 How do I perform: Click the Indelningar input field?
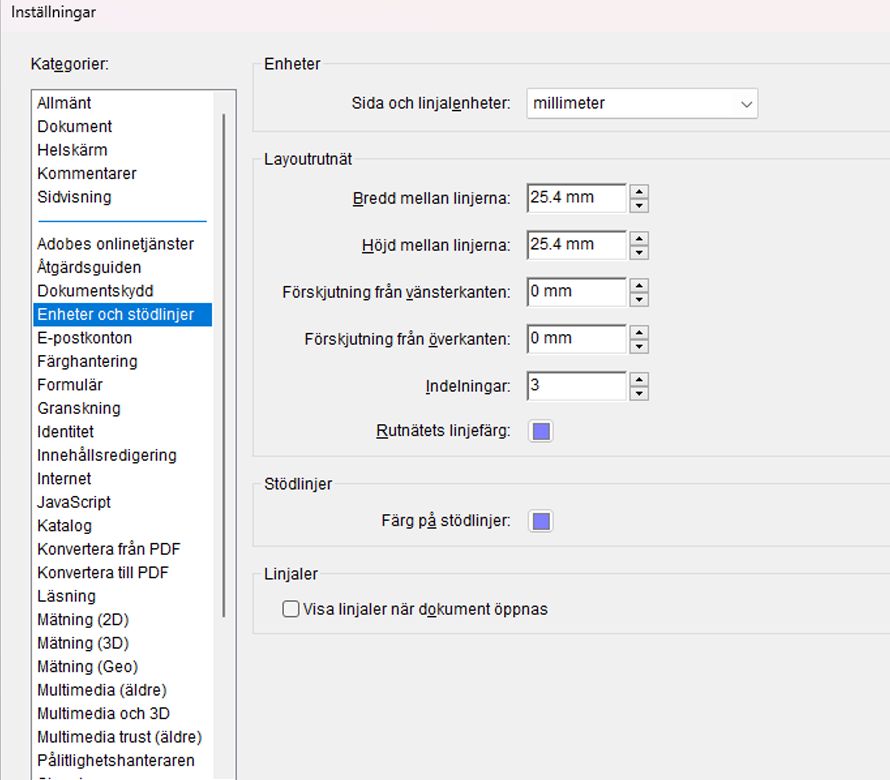[x=576, y=385]
